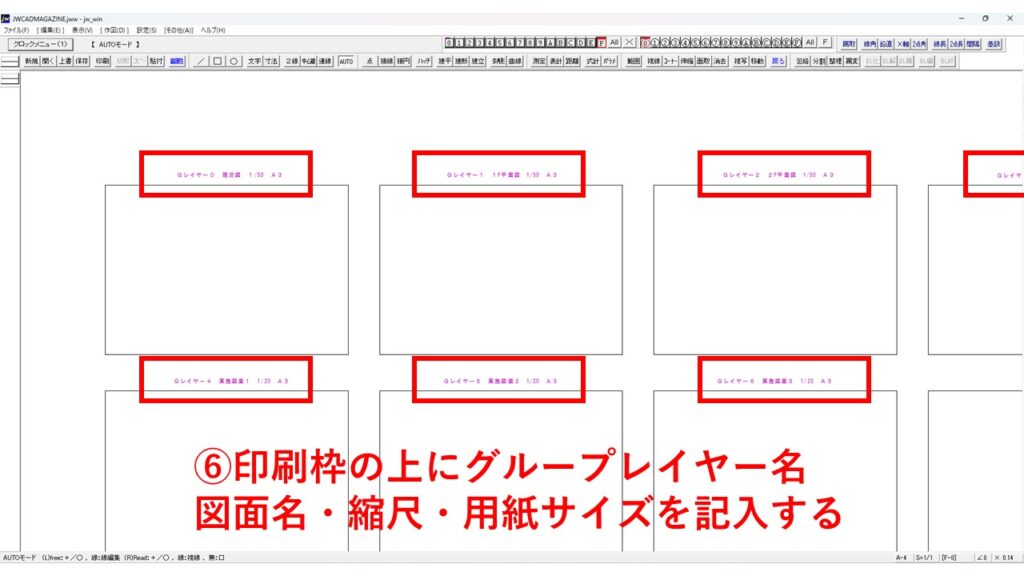
Task: Select the circle drawing tool icon
Action: [x=233, y=61]
